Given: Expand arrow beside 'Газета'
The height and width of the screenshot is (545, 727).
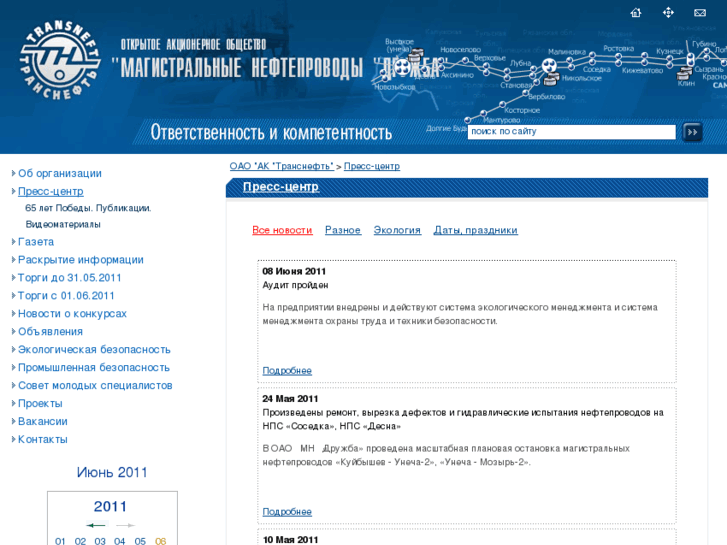Looking at the screenshot, I should point(13,242).
